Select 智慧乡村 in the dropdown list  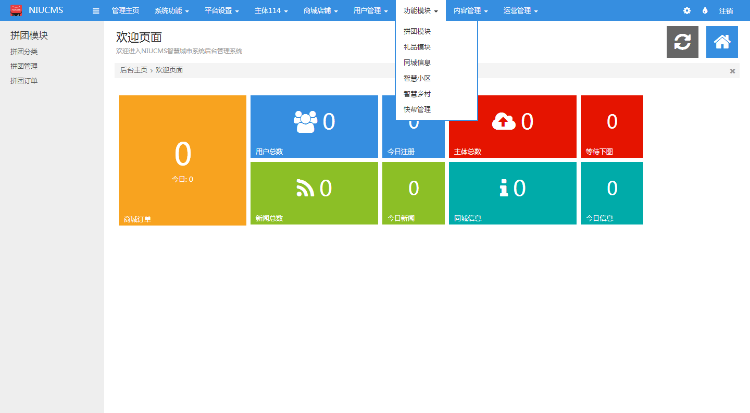pos(417,94)
